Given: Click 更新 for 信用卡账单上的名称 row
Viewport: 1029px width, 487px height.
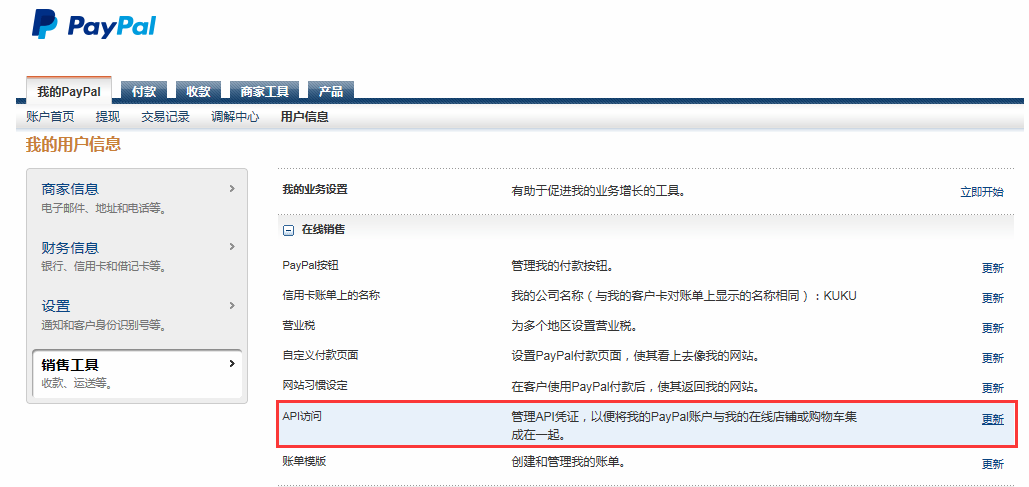Looking at the screenshot, I should [x=992, y=298].
